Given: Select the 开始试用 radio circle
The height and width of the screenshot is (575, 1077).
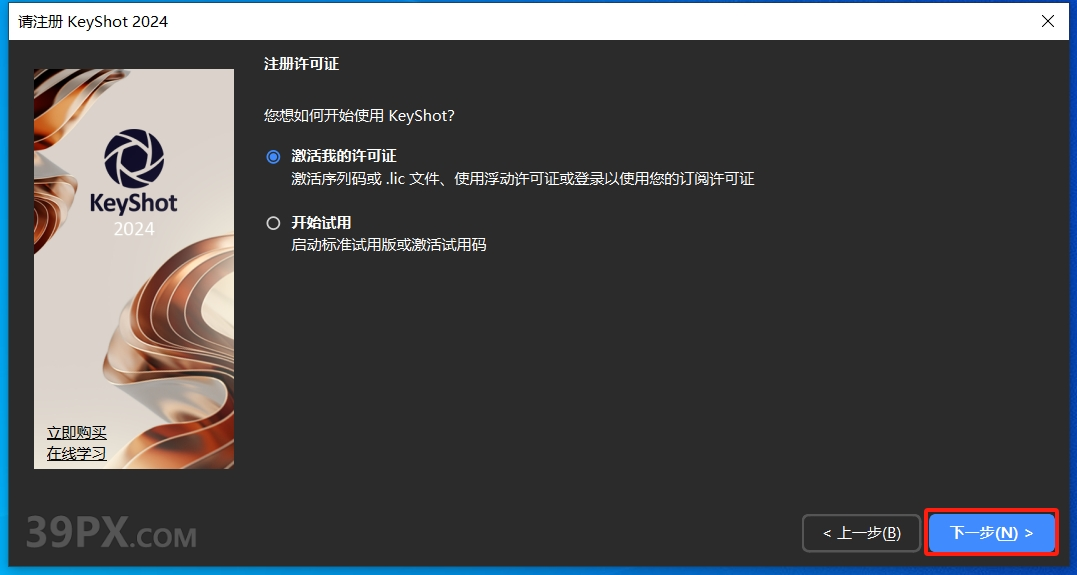Looking at the screenshot, I should 273,223.
